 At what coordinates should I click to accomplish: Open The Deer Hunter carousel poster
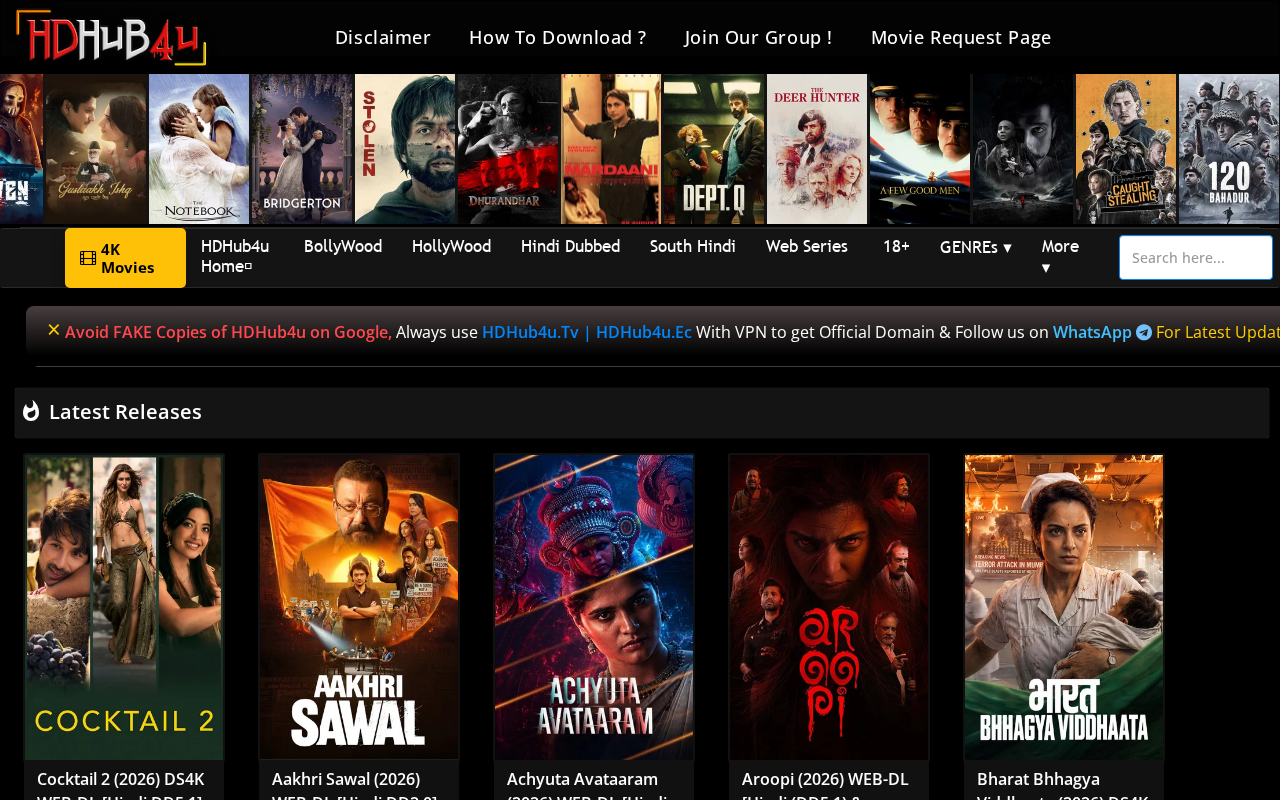(x=817, y=149)
